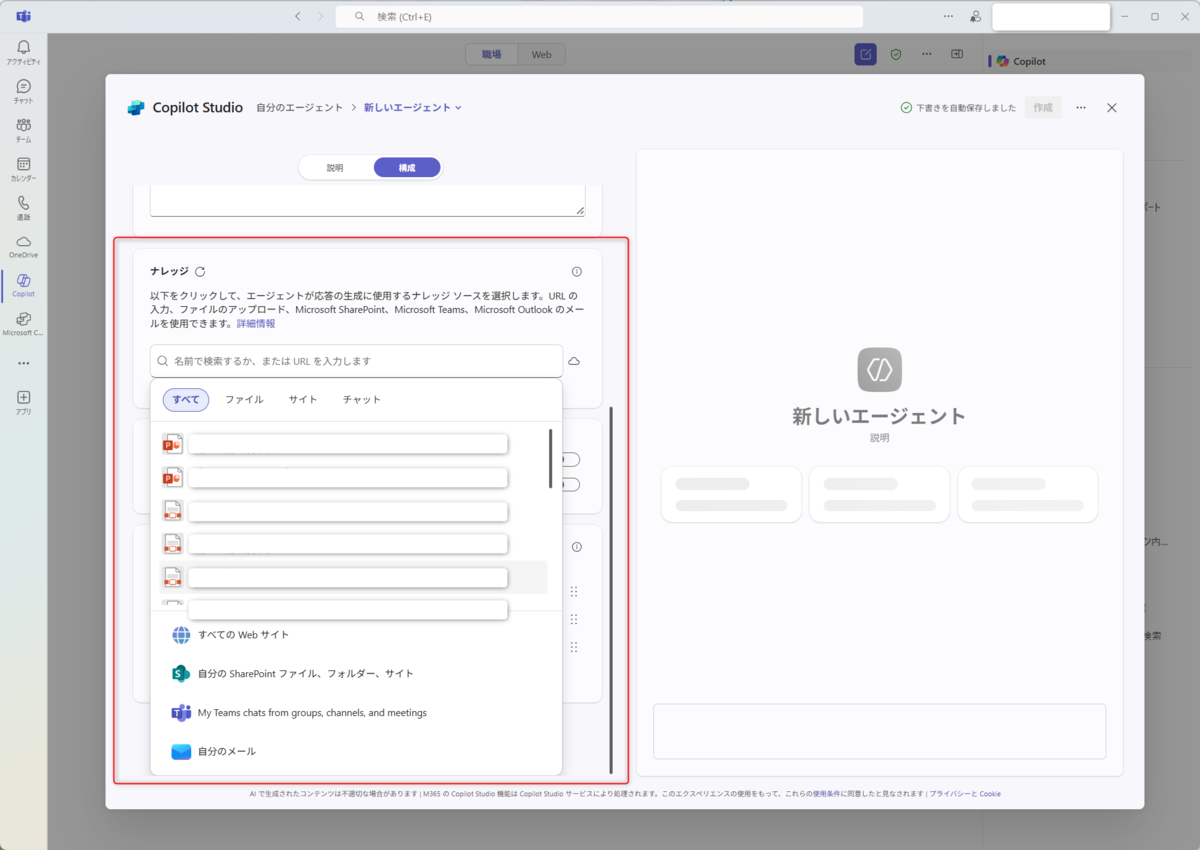Select Copilot in the Teams sidebar

coord(23,285)
